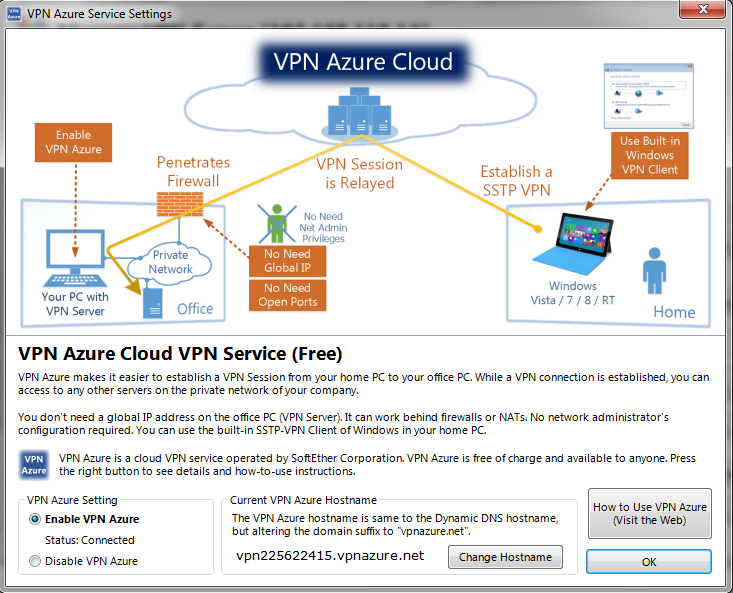
Task: Click the Windows tablet icon in Home
Action: (x=573, y=243)
